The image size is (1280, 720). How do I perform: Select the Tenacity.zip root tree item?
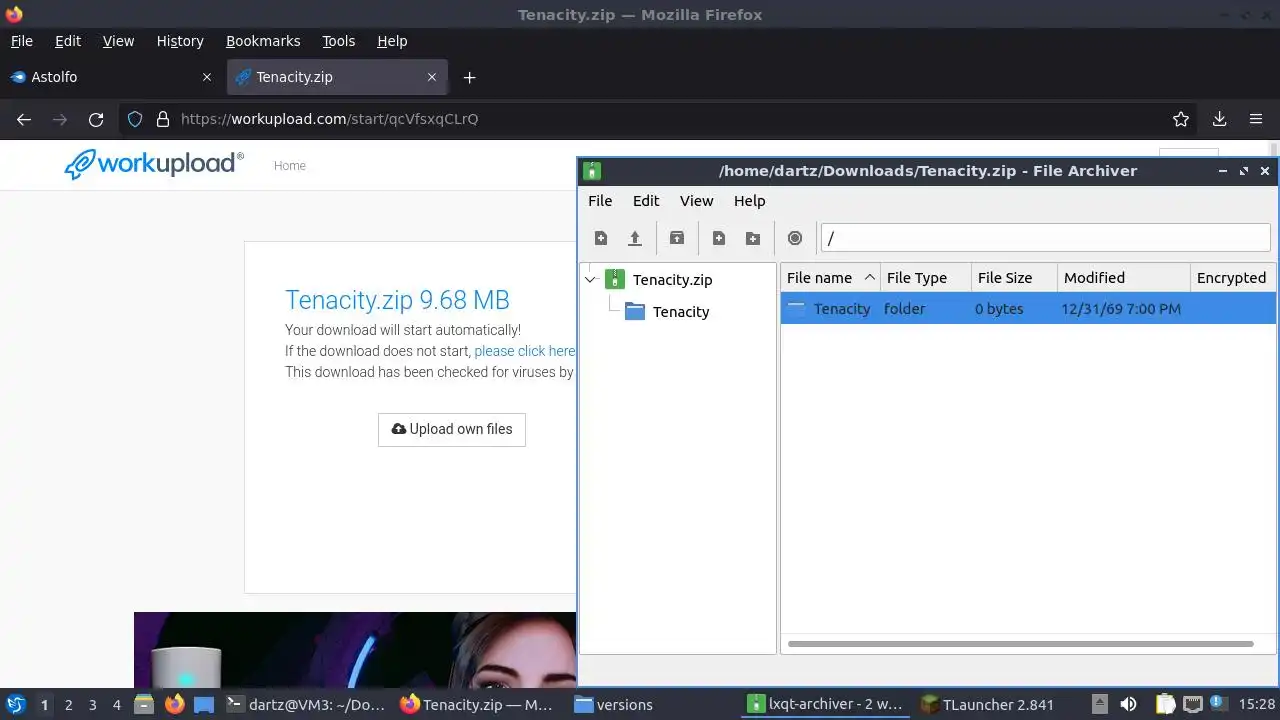click(659, 280)
